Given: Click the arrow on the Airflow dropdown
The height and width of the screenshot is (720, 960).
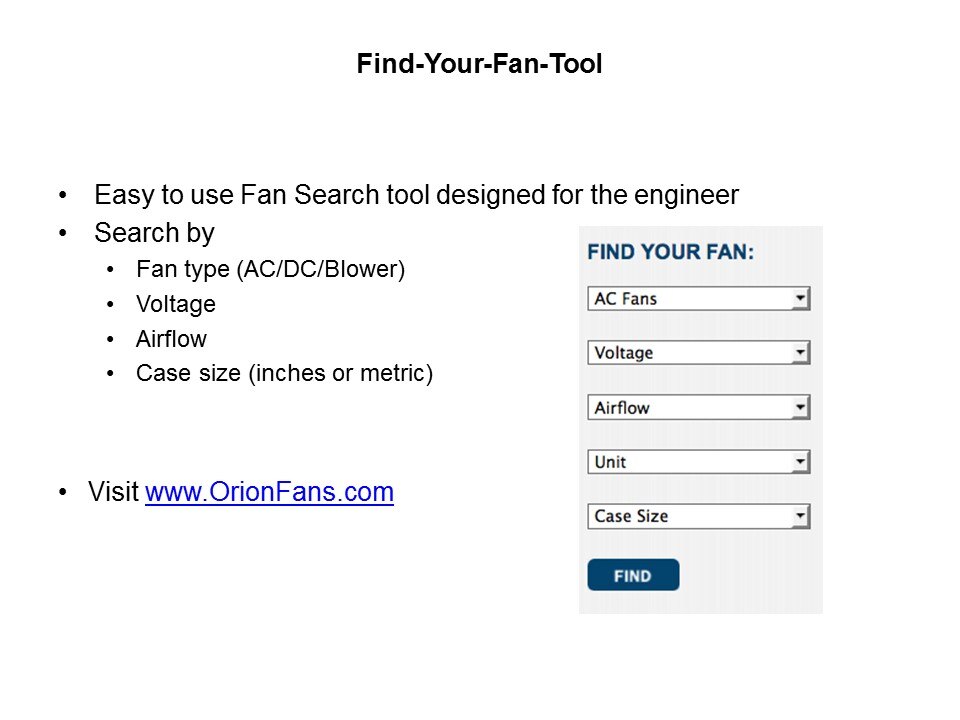Looking at the screenshot, I should [800, 408].
